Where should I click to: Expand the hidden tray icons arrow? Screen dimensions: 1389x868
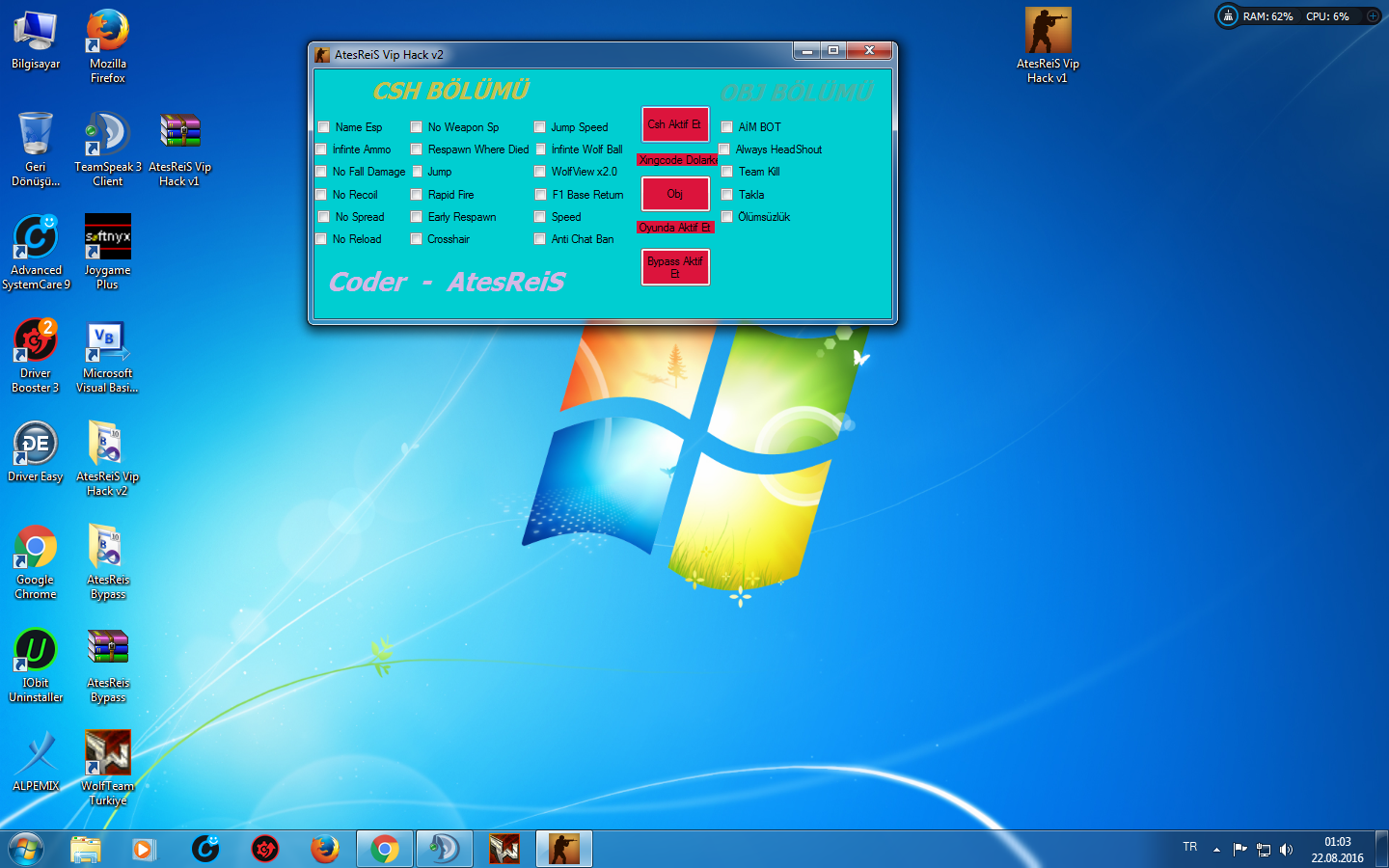(x=1216, y=850)
